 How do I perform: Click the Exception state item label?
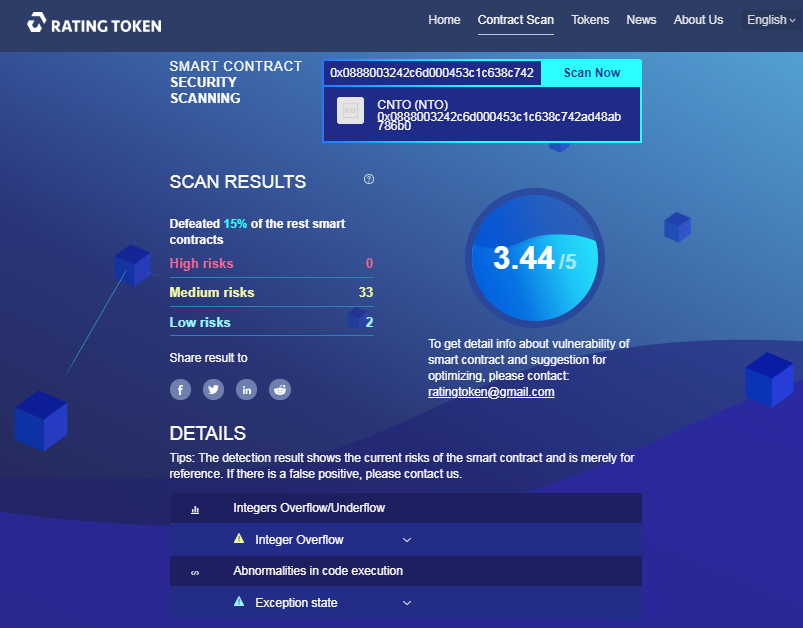(x=296, y=603)
